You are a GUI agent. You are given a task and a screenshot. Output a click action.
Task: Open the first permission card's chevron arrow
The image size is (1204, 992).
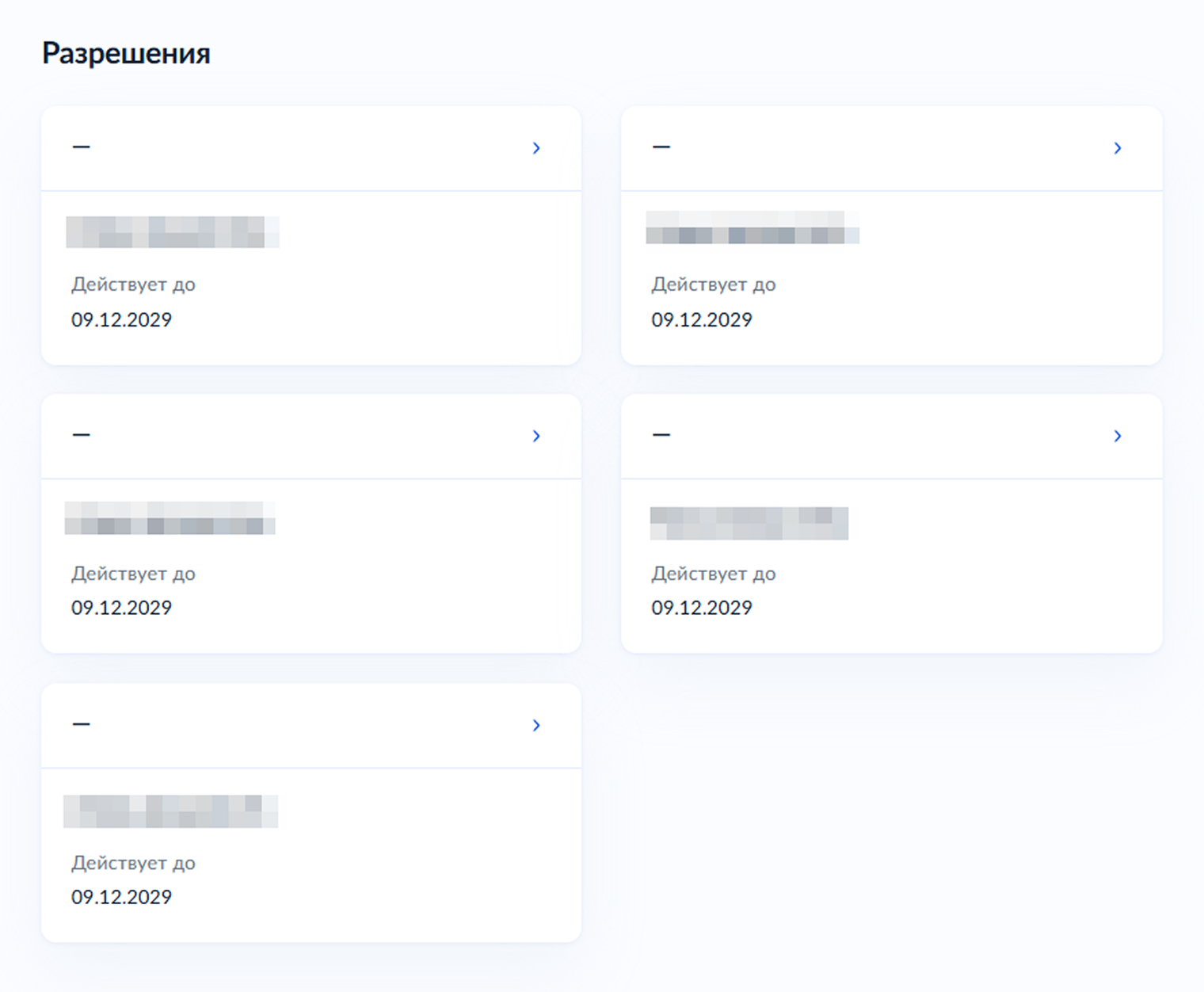536,148
